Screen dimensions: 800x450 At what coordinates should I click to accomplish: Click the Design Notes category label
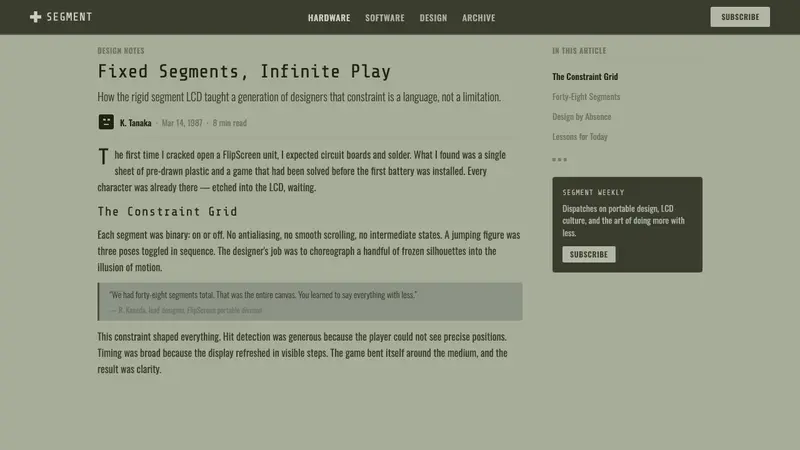click(x=121, y=51)
